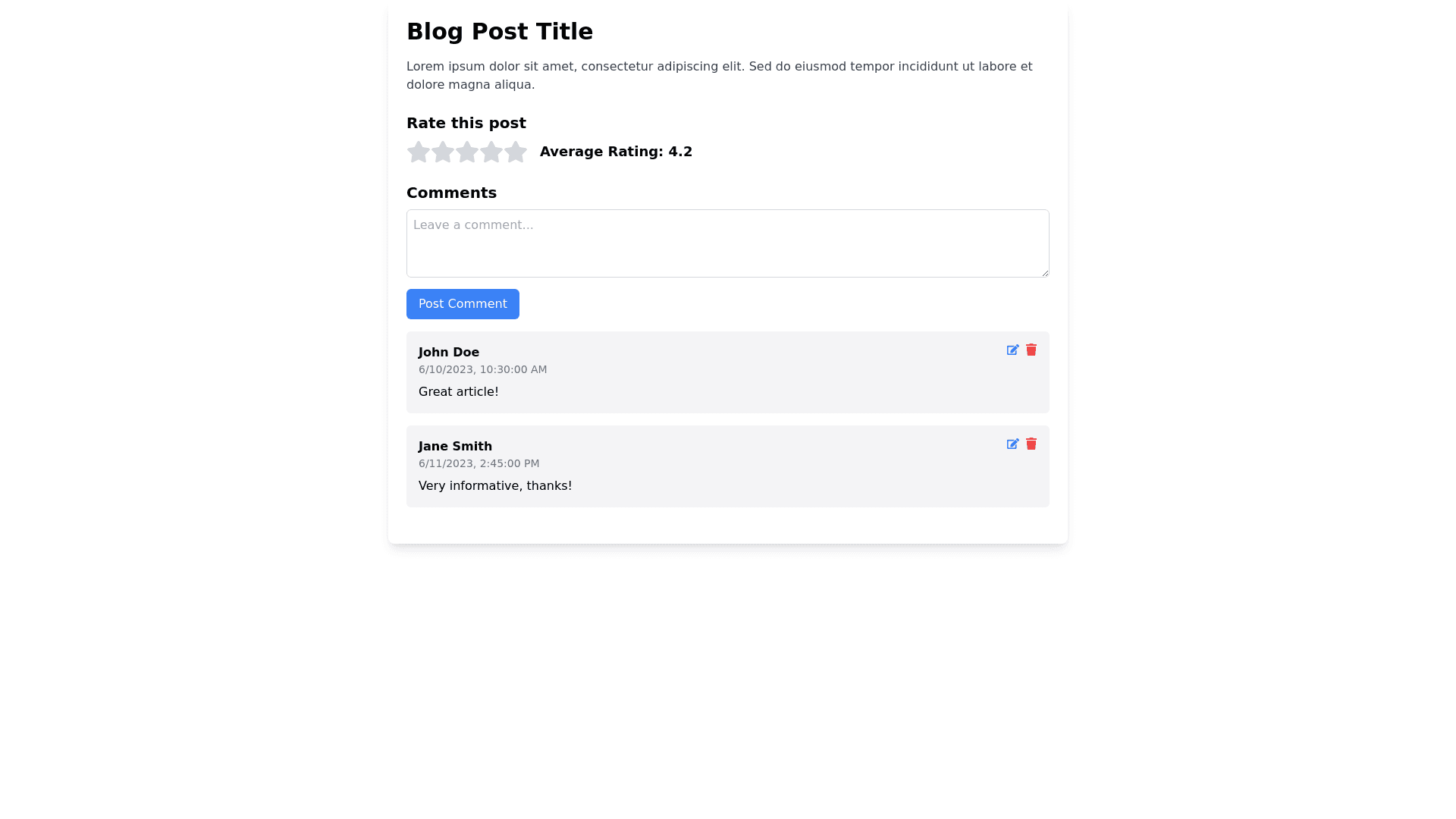The height and width of the screenshot is (819, 1456).
Task: Click the "Very informative, thanks!" comment text
Action: click(x=495, y=486)
